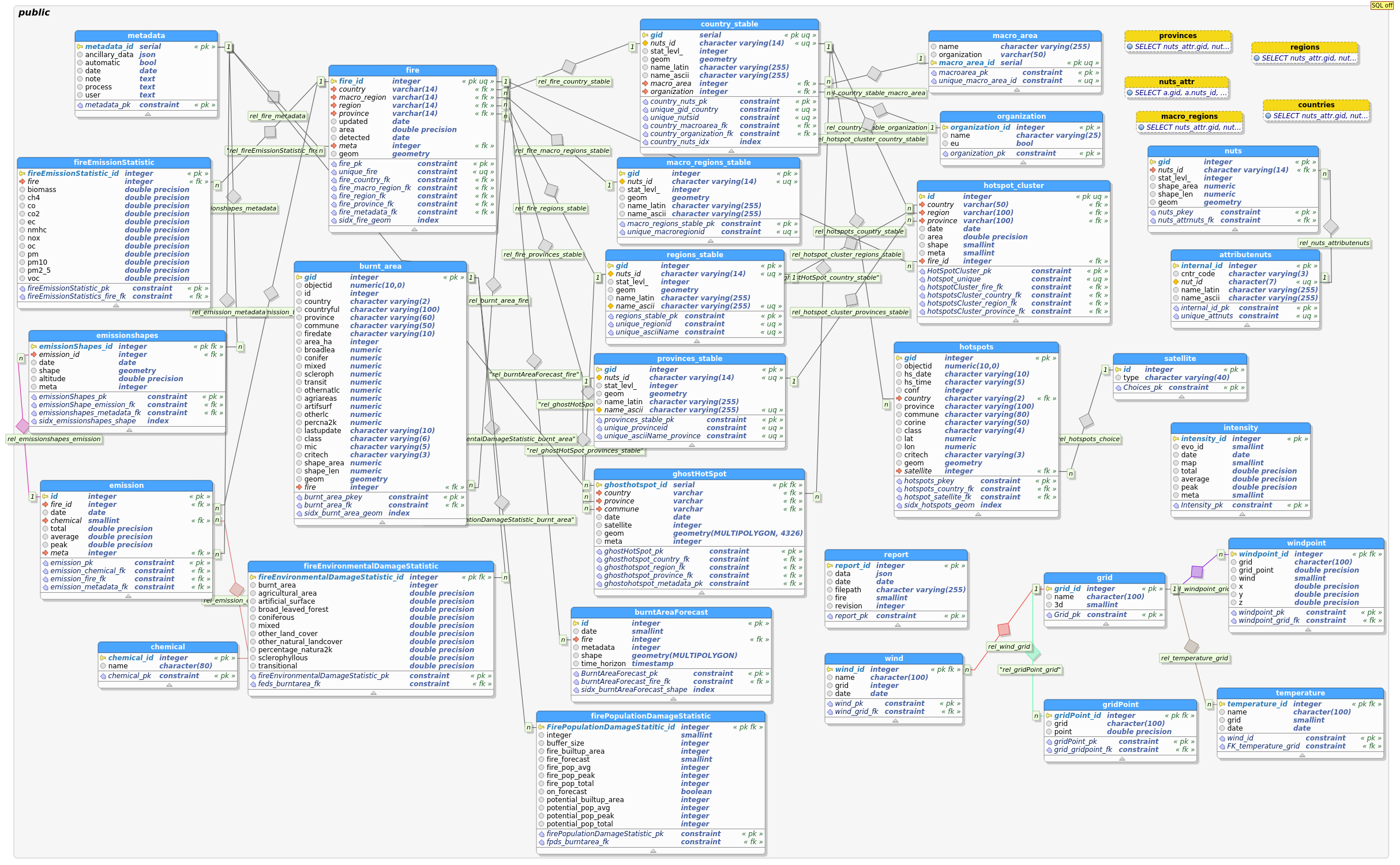Viewport: 1400px width, 865px height.
Task: Click the constraint icon beside metadata_pk
Action: coord(80,105)
